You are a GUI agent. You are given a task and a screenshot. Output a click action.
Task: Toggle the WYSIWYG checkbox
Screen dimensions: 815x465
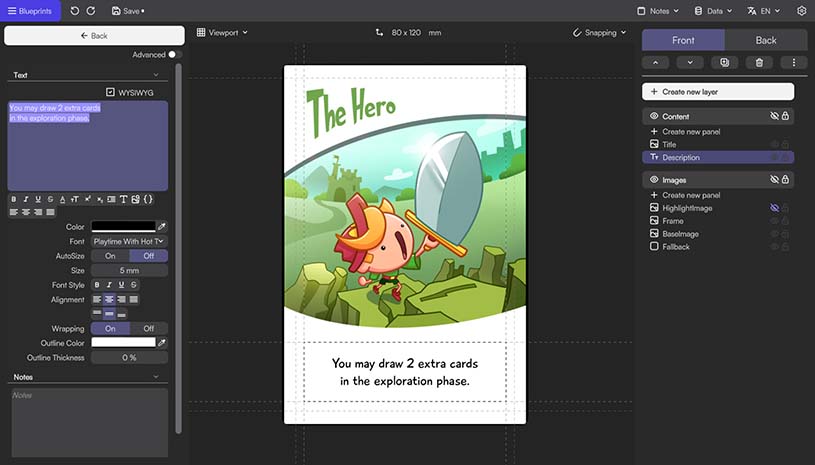110,92
